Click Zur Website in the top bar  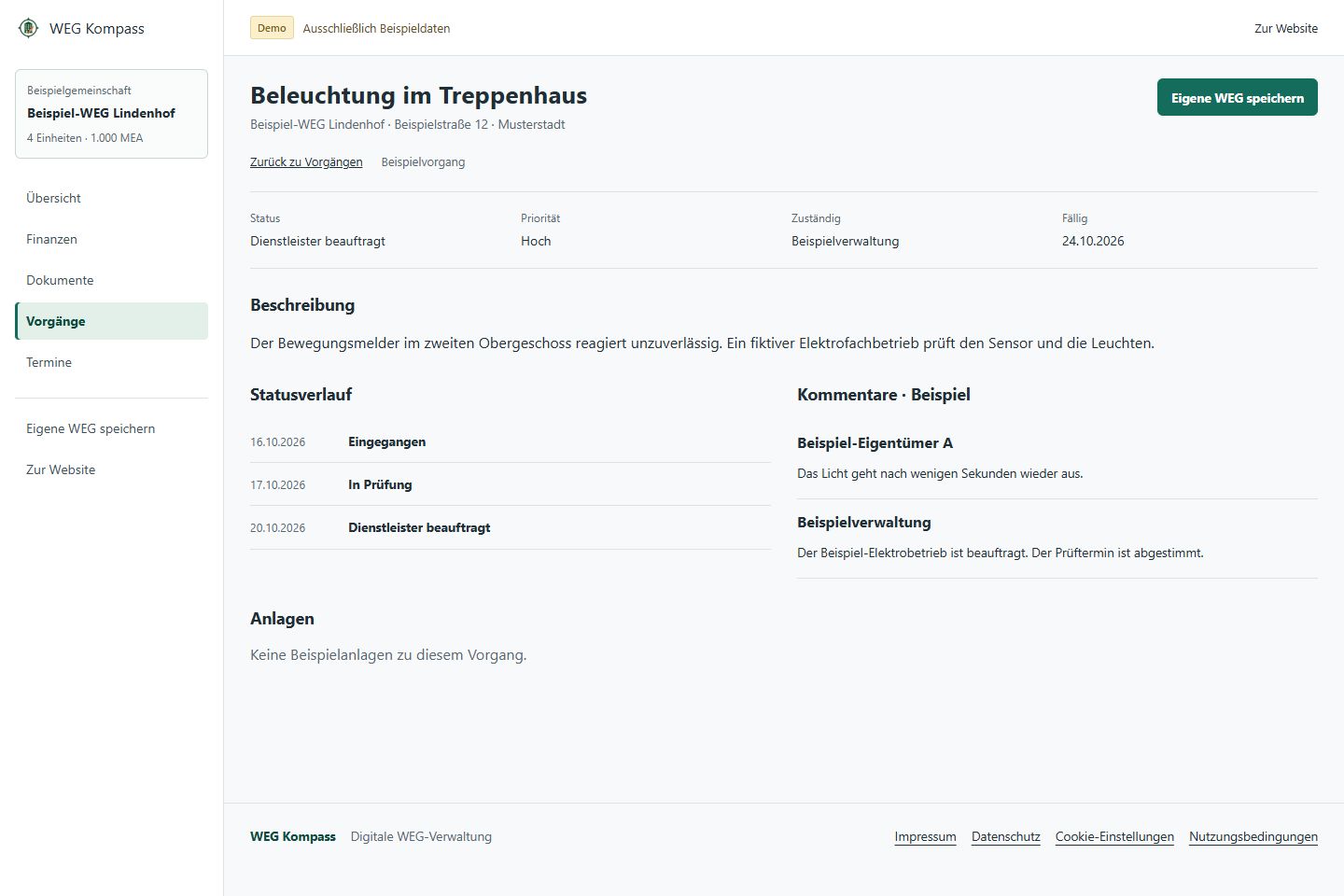tap(1285, 28)
